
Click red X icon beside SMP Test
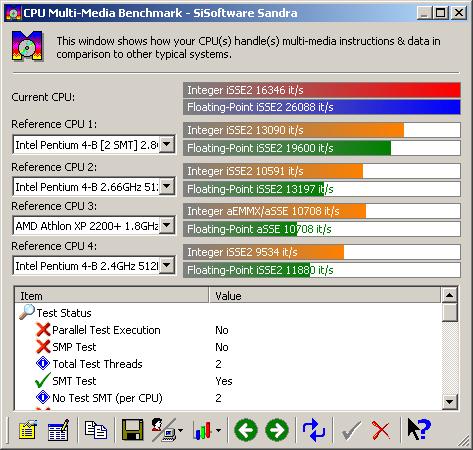43,347
